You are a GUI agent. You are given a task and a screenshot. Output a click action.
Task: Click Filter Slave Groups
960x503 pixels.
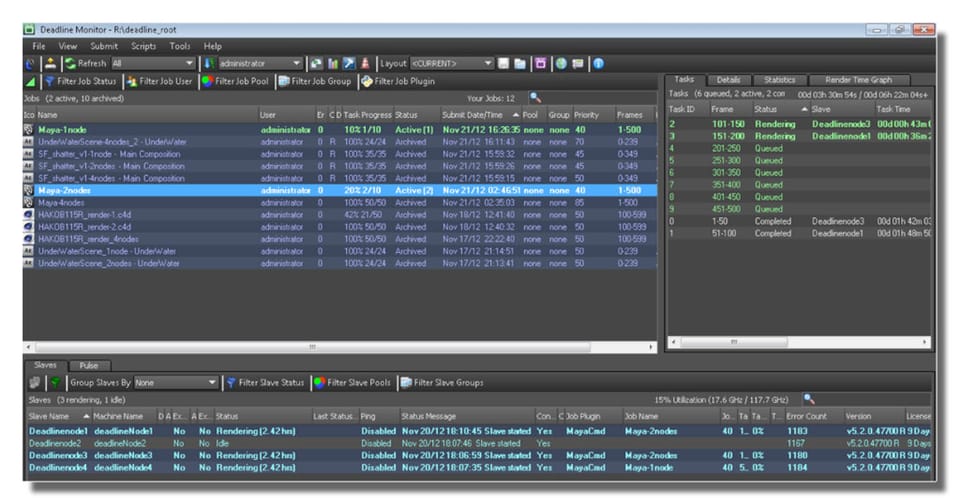(x=442, y=382)
